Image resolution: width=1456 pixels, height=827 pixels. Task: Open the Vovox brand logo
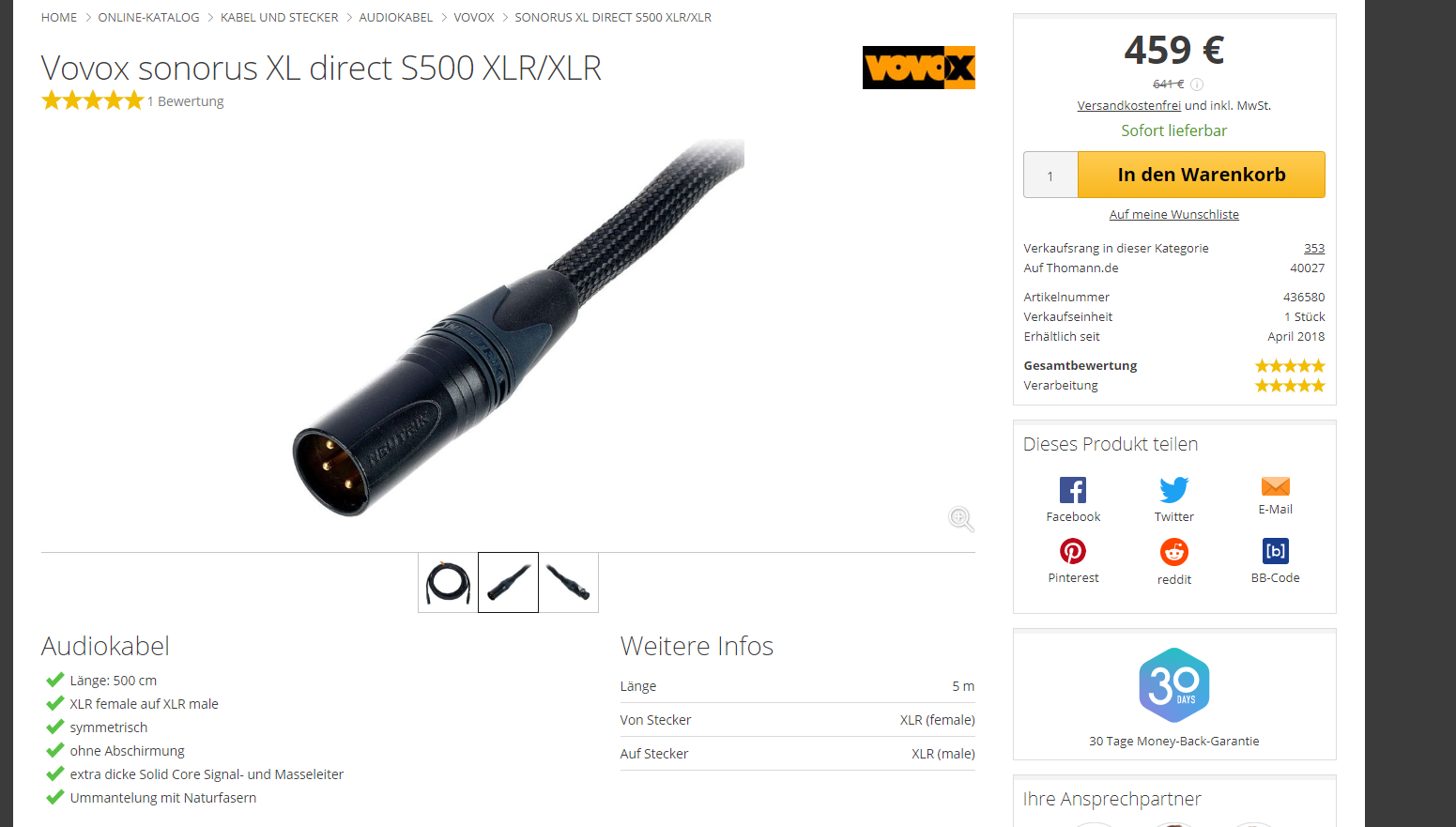coord(918,68)
